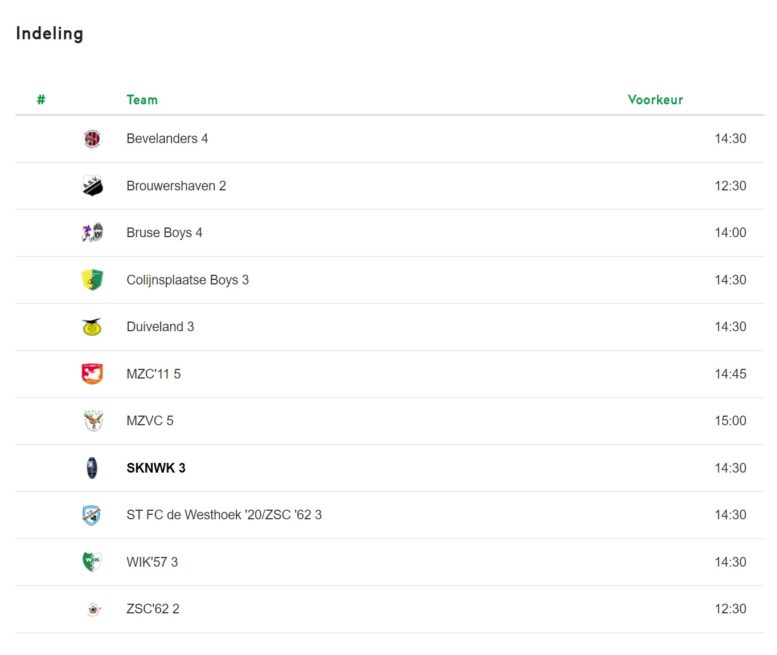This screenshot has height=655, width=777.
Task: Open the Brouwershaven 2 team page
Action: [176, 186]
